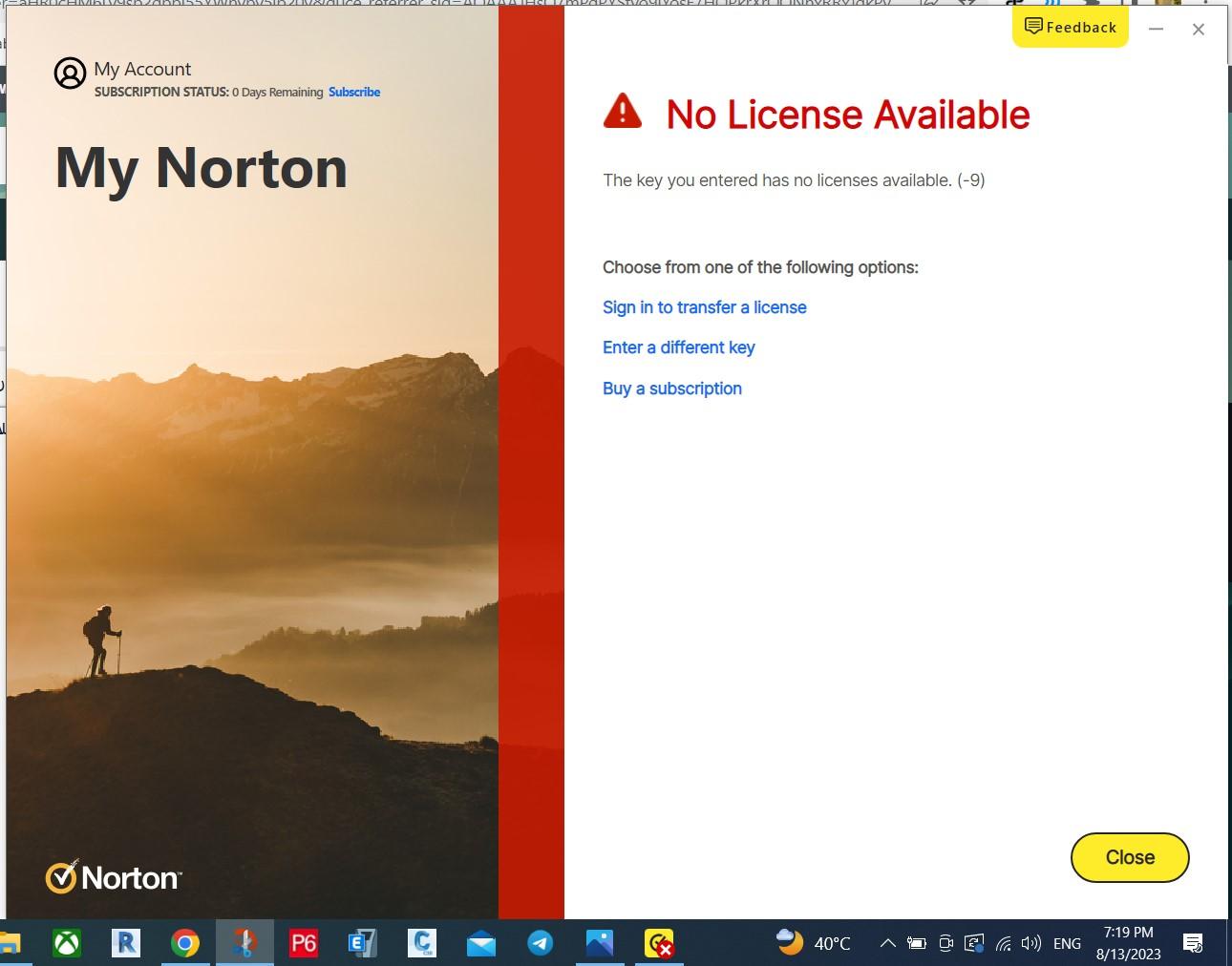Open Primavera P6 from taskbar

point(303,943)
